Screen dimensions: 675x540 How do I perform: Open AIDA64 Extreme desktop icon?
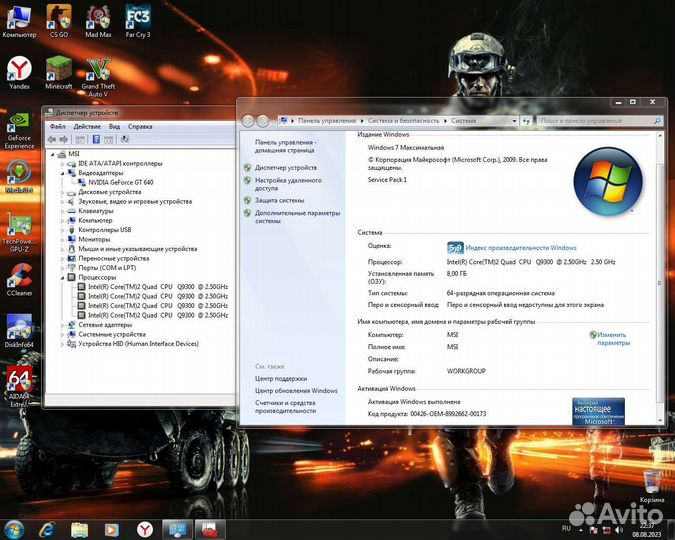[x=19, y=386]
